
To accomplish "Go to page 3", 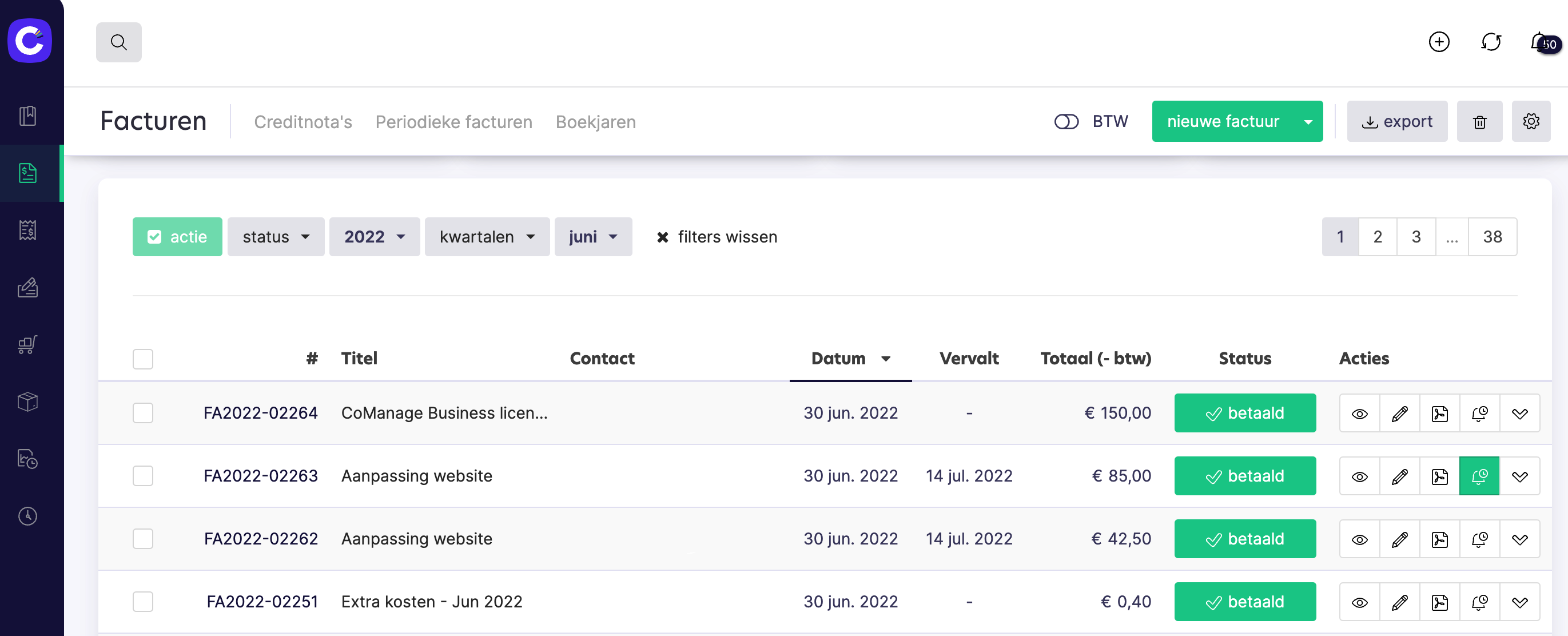I will [1416, 237].
